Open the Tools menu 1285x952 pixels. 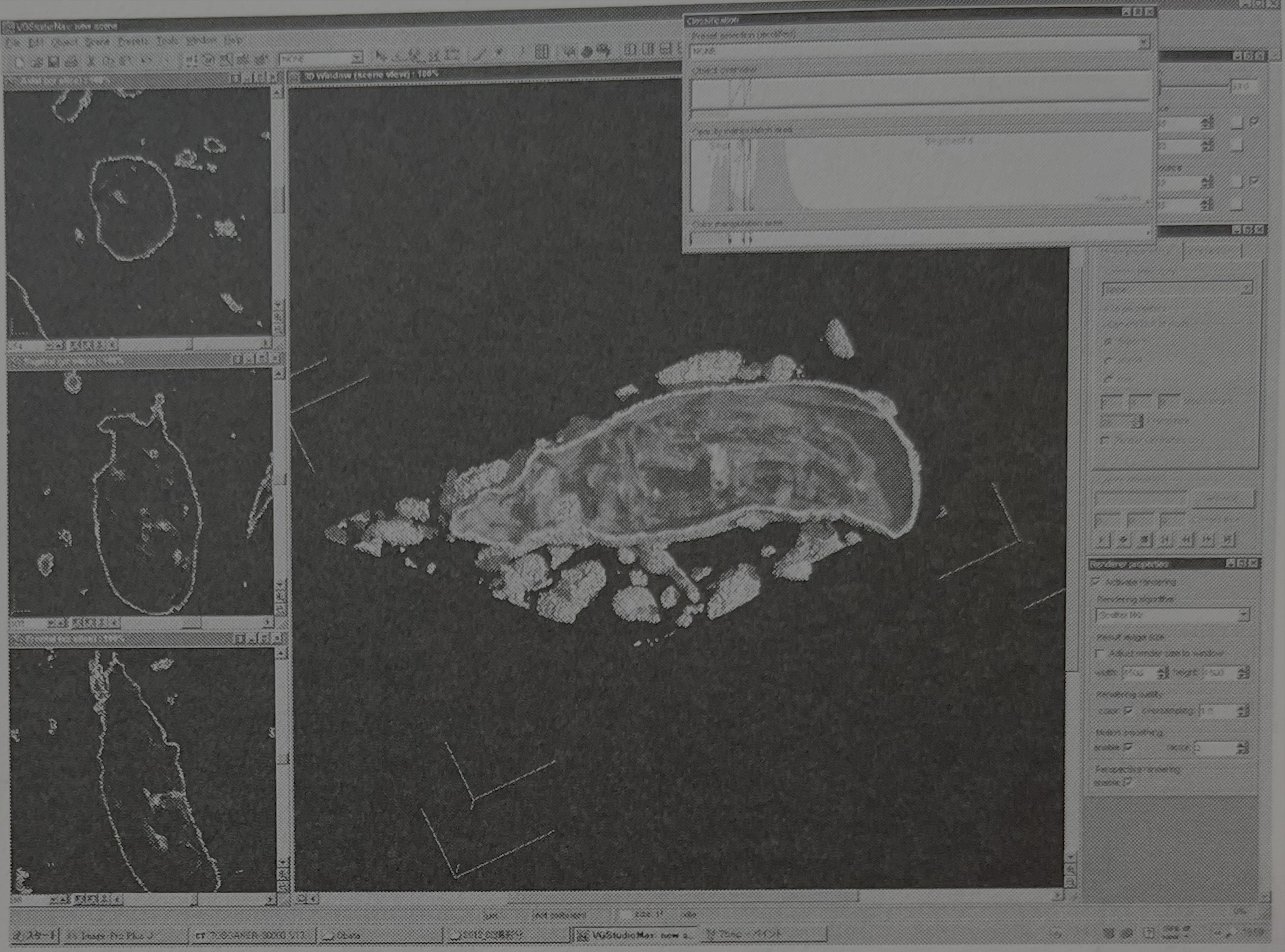click(x=166, y=41)
